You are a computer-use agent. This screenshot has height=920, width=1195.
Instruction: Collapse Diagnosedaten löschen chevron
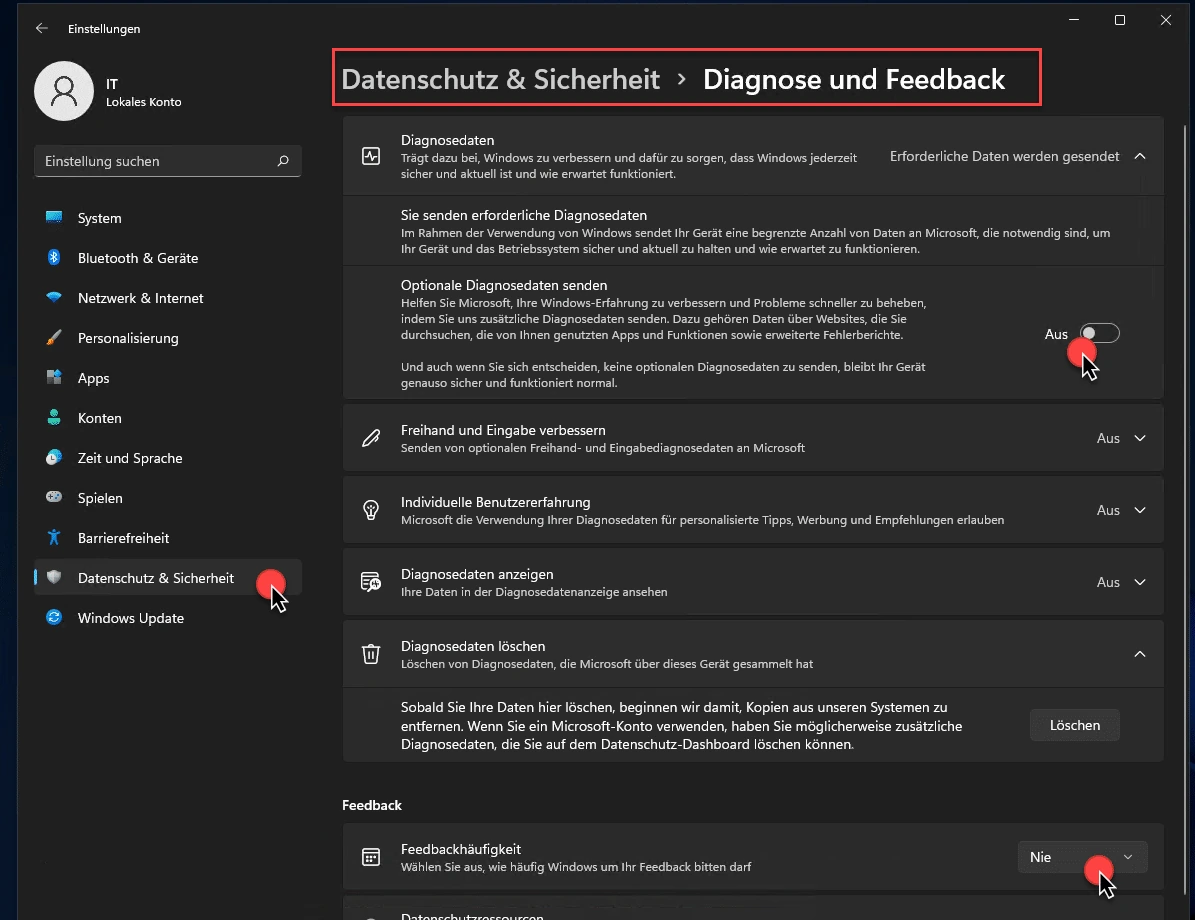point(1140,654)
